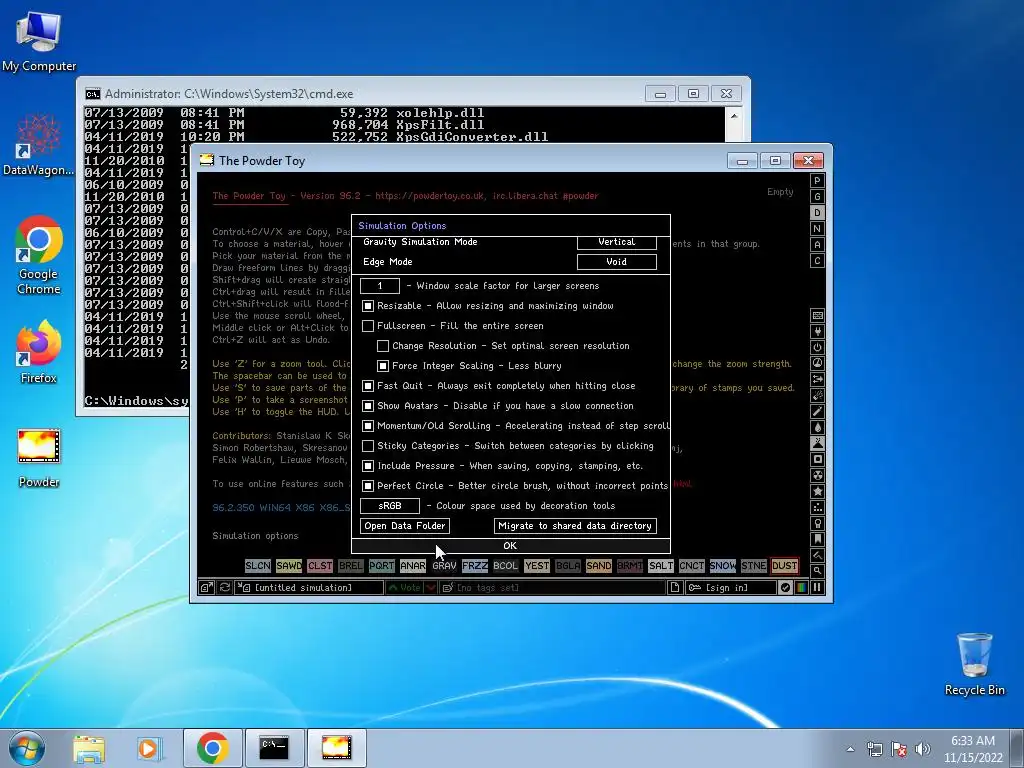Select the Powered Materials power icon
The width and height of the screenshot is (1024, 768).
817,347
